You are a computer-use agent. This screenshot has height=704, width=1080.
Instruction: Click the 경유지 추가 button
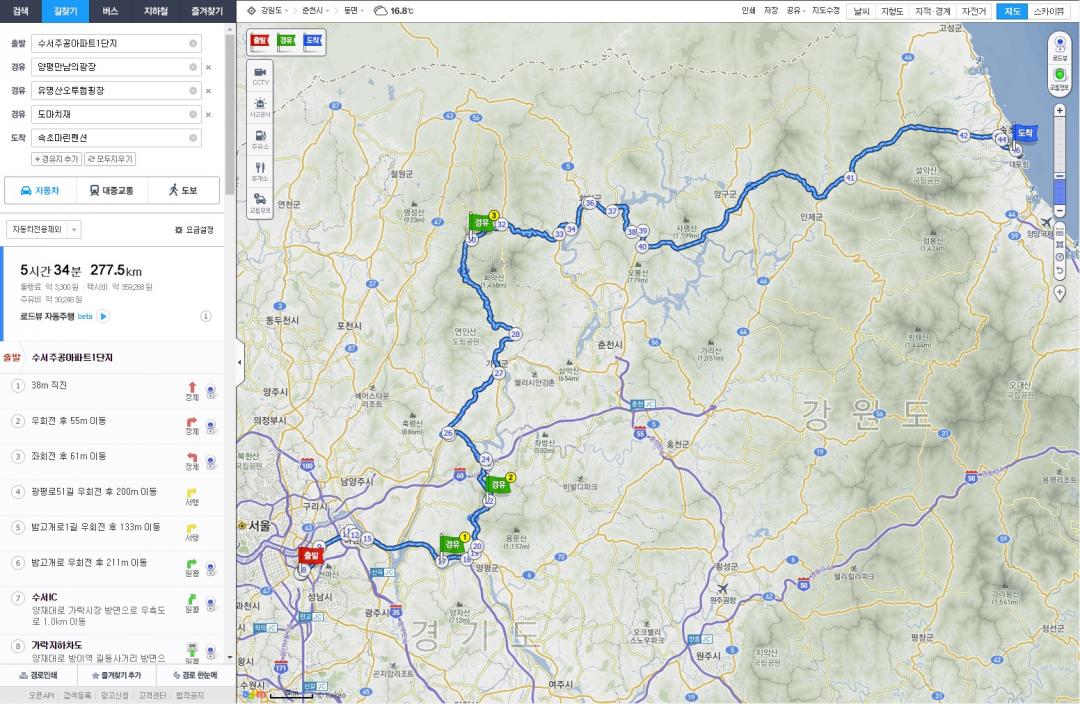coord(56,159)
